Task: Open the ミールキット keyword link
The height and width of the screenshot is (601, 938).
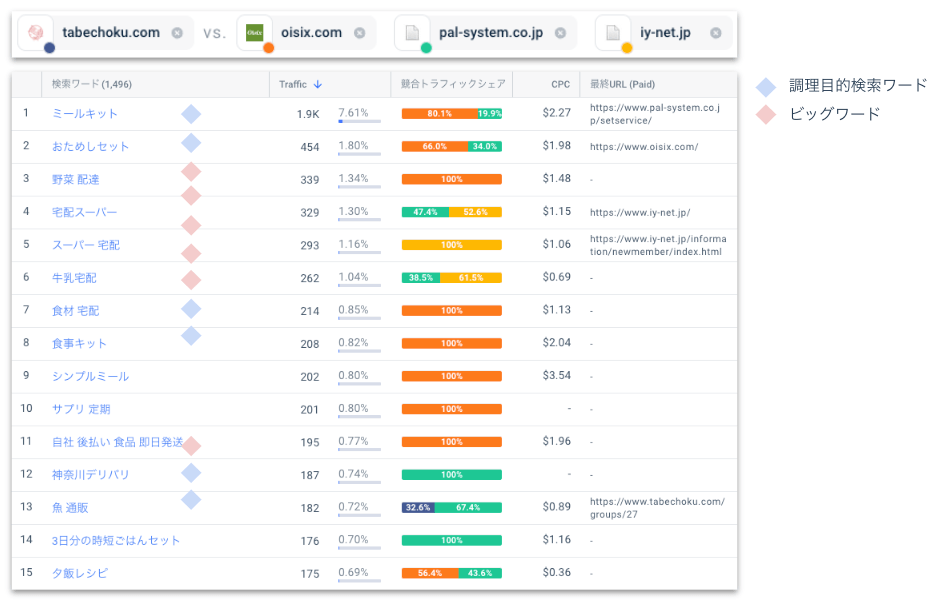Action: point(85,114)
